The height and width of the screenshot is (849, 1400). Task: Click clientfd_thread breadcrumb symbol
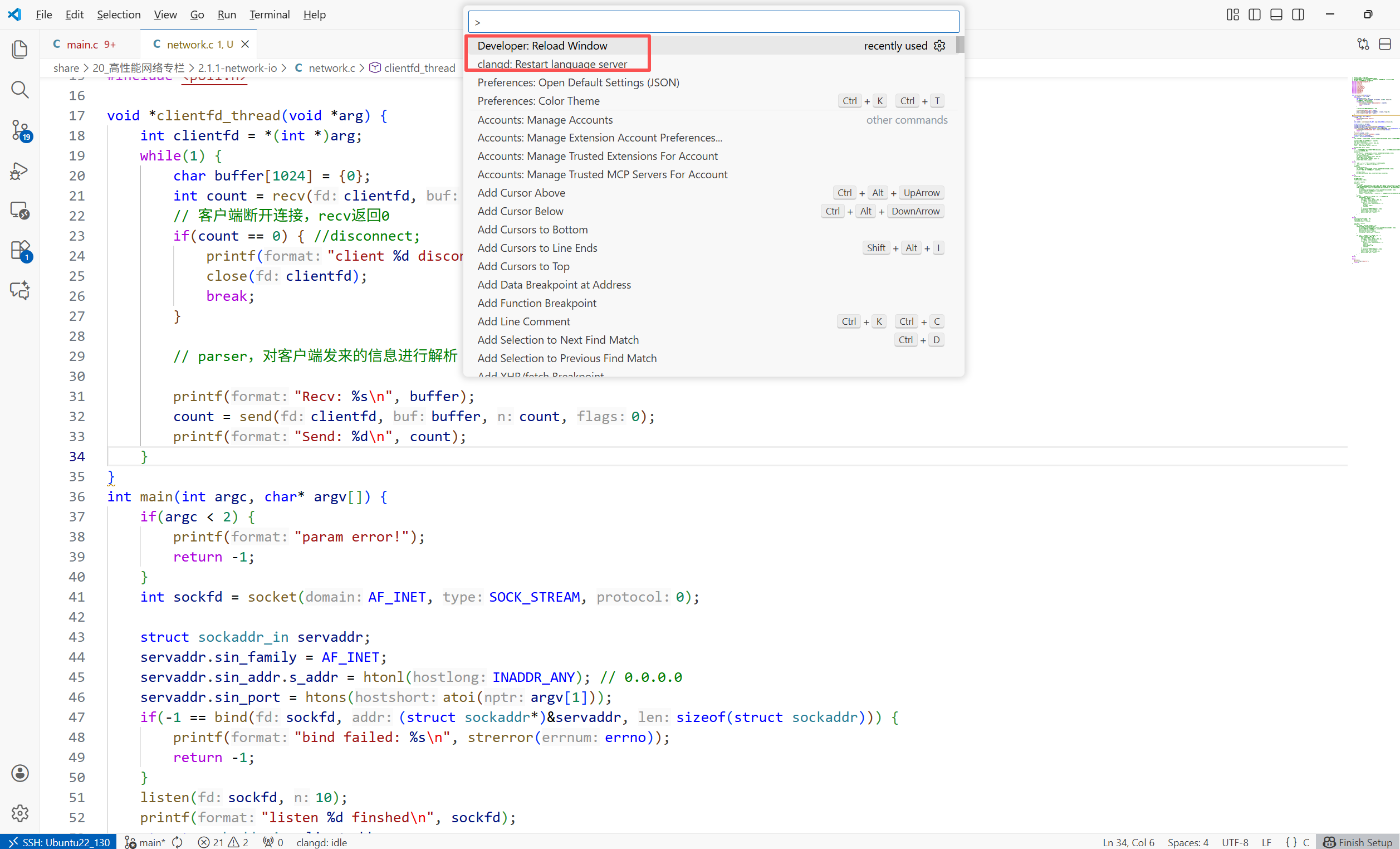pos(419,68)
